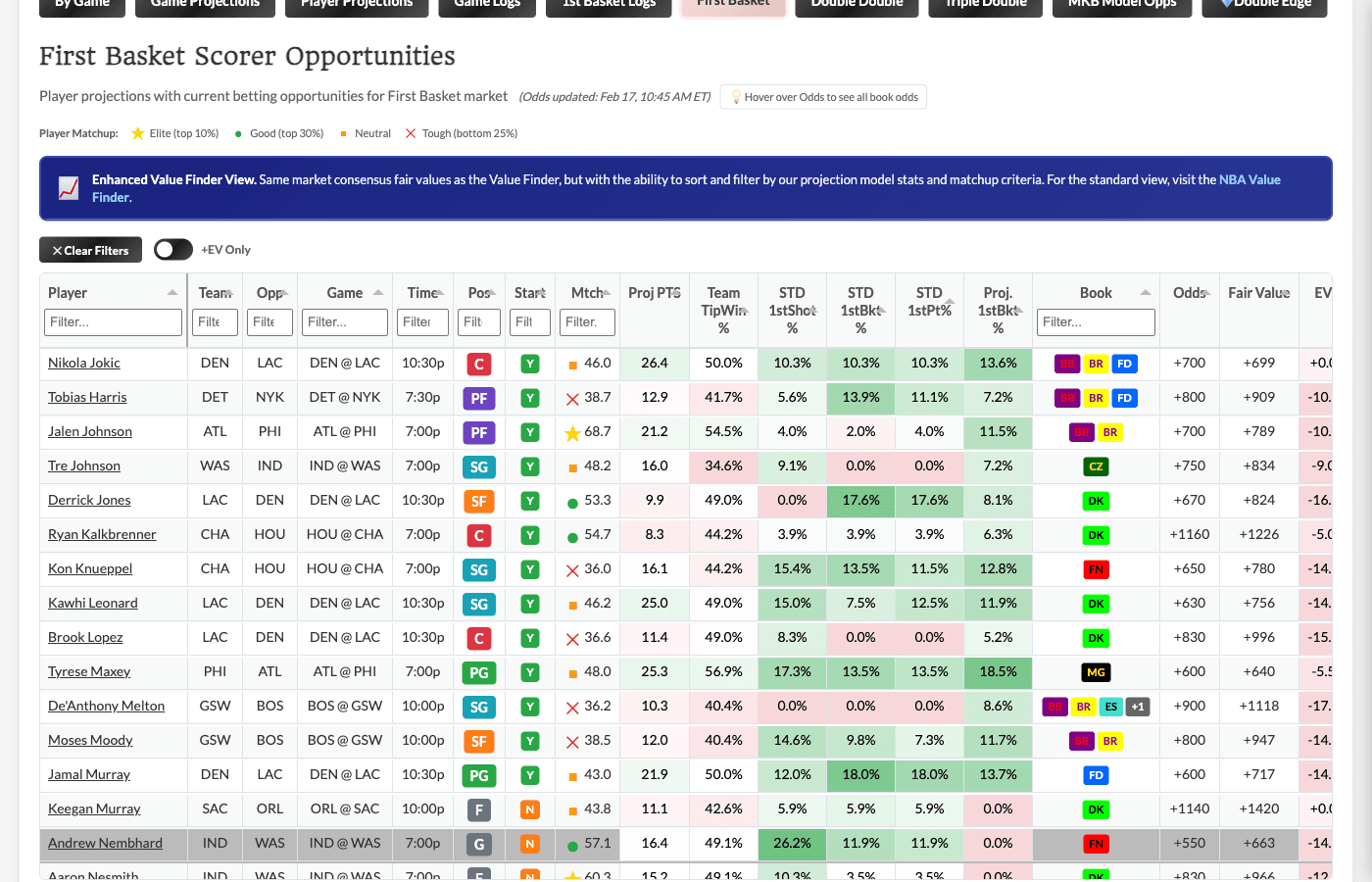1372x882 pixels.
Task: Click the green Y start indicator for Kawhi Leonard
Action: [529, 604]
